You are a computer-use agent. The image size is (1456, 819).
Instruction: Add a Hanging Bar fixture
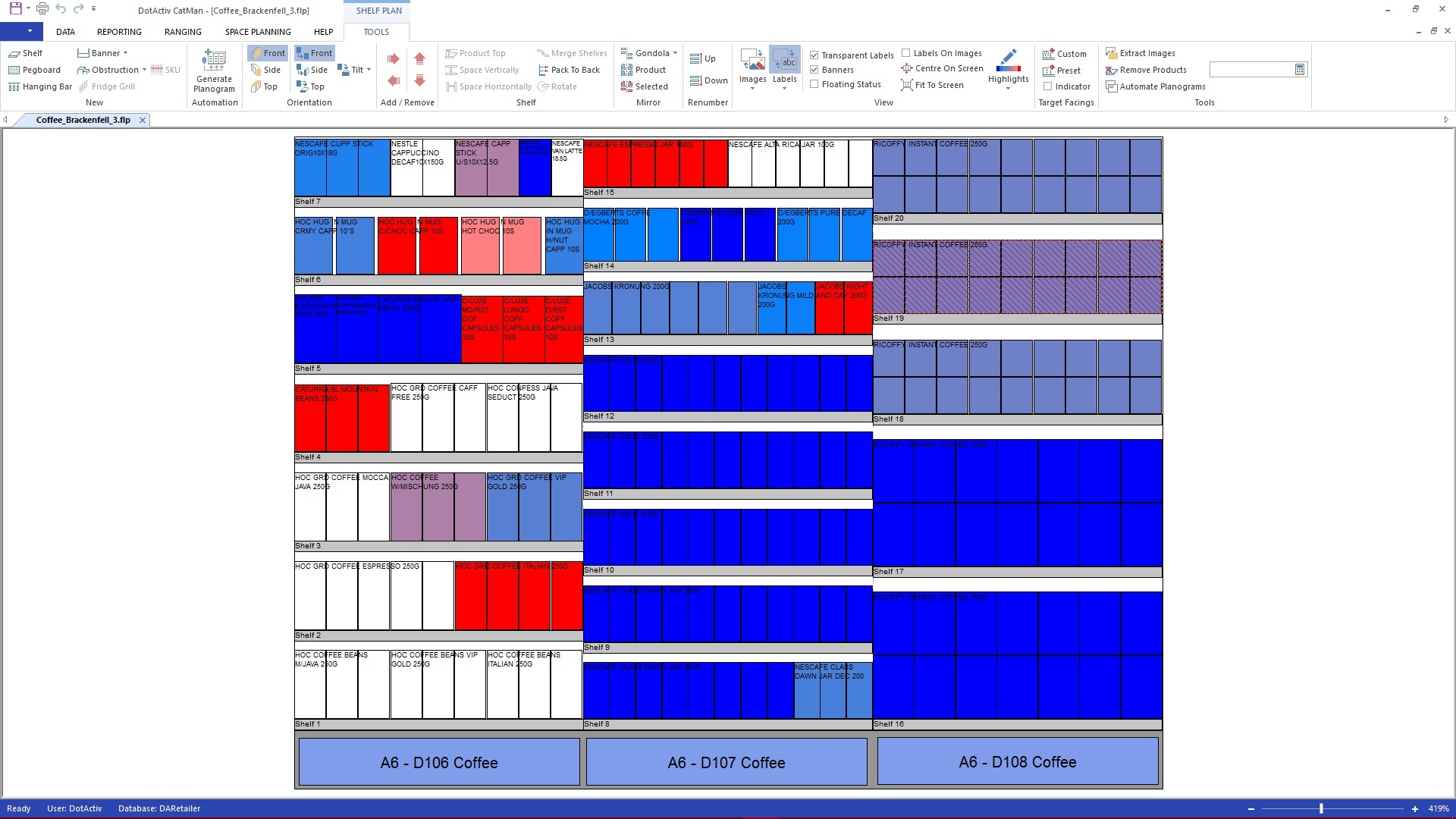pos(40,86)
